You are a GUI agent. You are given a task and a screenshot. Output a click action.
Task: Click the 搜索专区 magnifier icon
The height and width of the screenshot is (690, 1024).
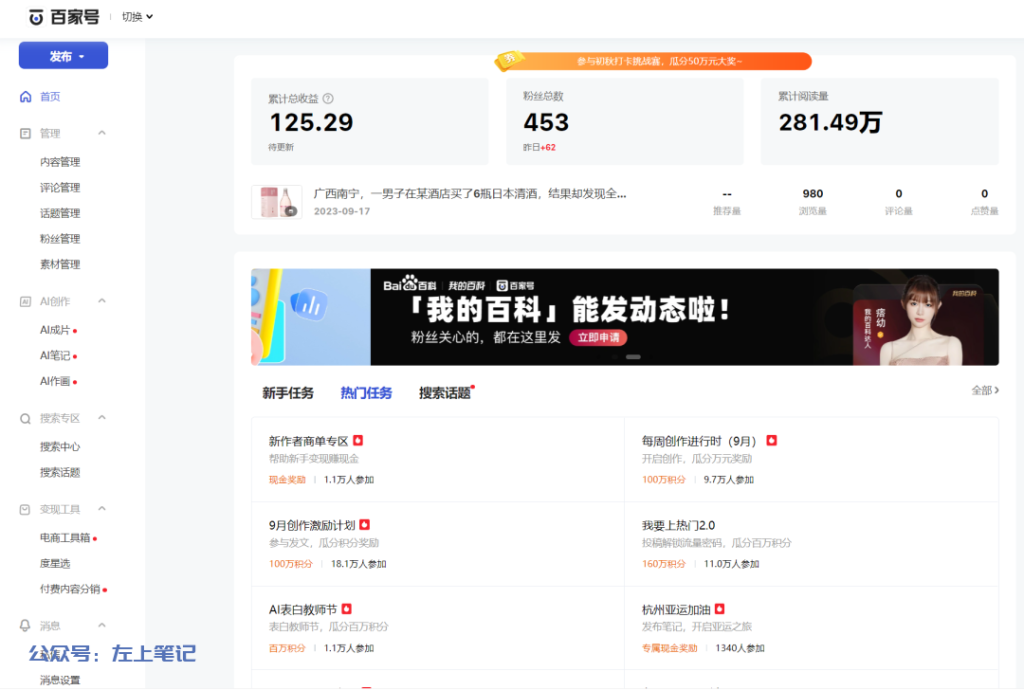click(25, 419)
